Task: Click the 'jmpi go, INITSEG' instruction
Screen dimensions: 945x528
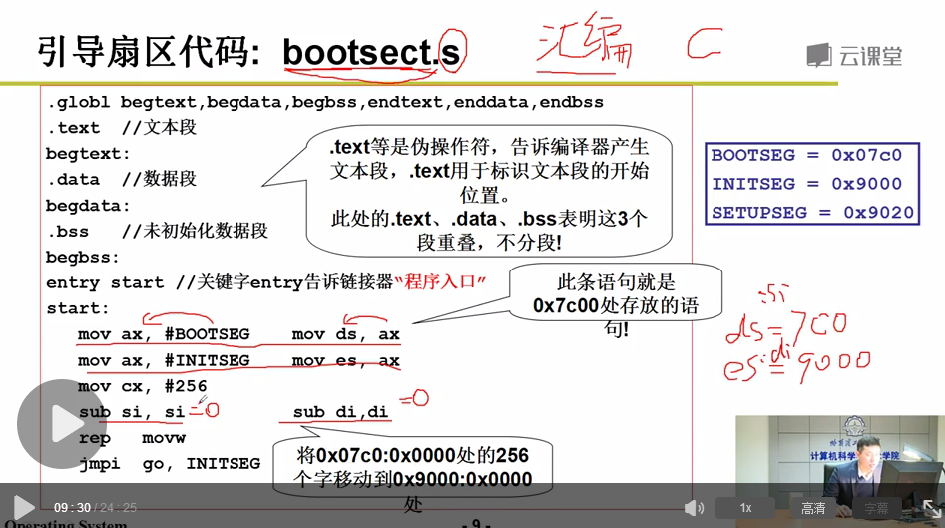Action: 169,464
